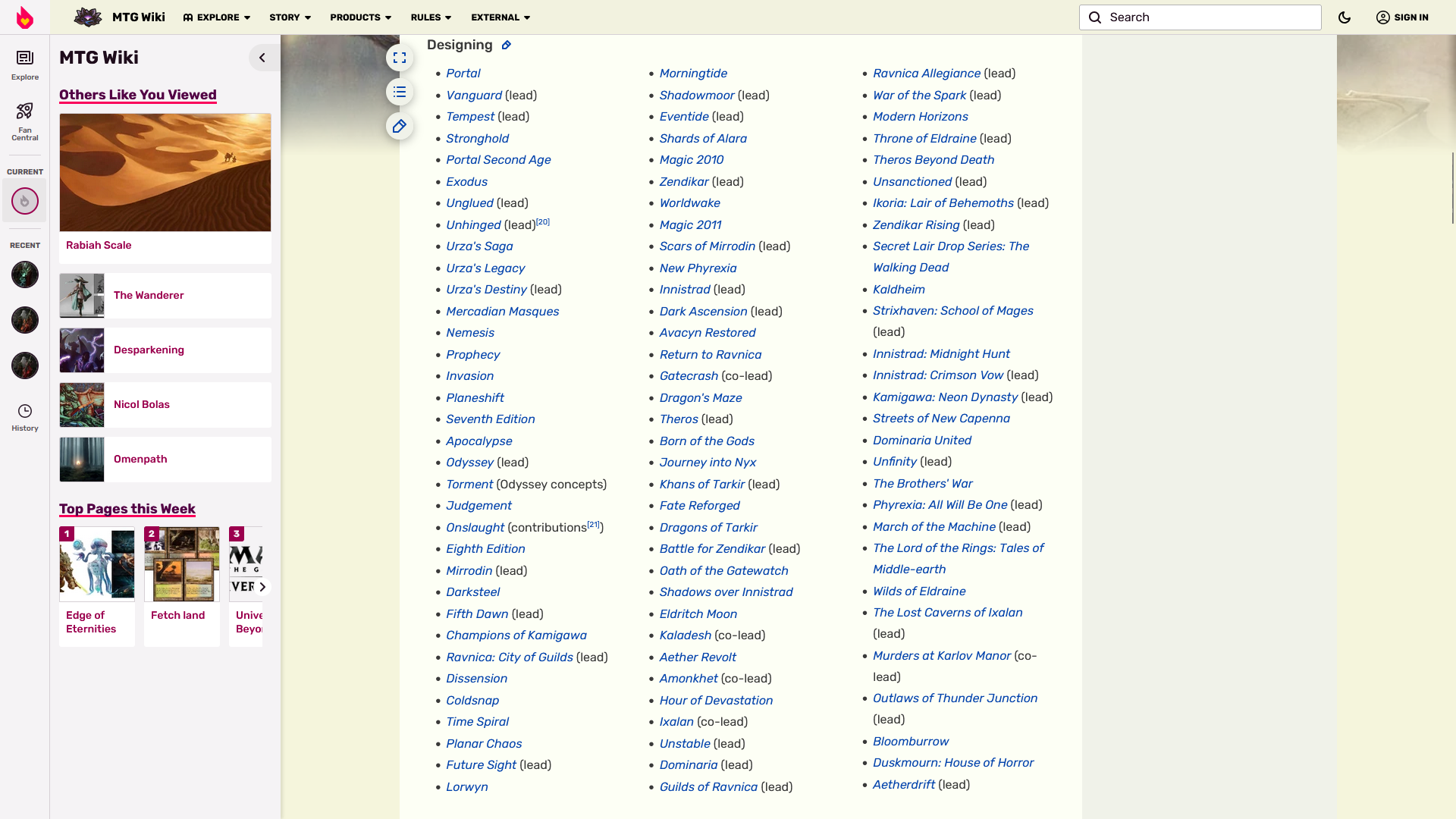
Task: Open the Khans of Tarkir link
Action: [x=702, y=485]
